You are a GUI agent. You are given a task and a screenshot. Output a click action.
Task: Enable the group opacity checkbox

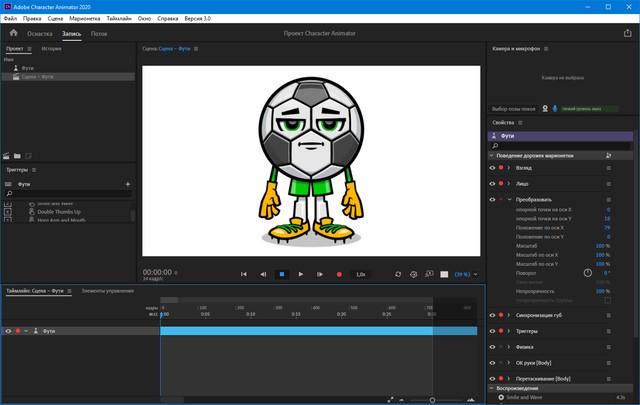pyautogui.click(x=608, y=300)
